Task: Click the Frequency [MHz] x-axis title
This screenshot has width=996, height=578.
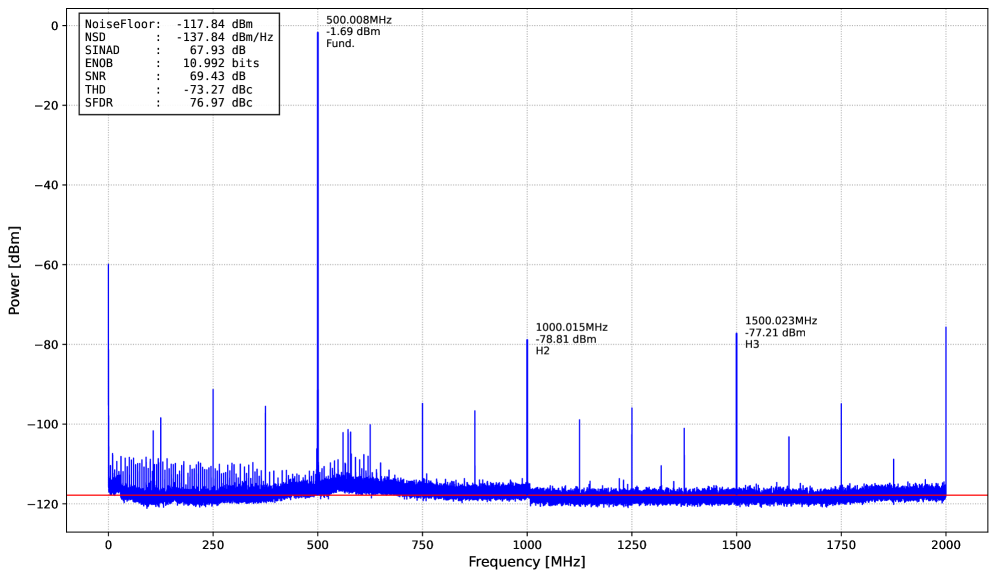Action: (x=527, y=562)
